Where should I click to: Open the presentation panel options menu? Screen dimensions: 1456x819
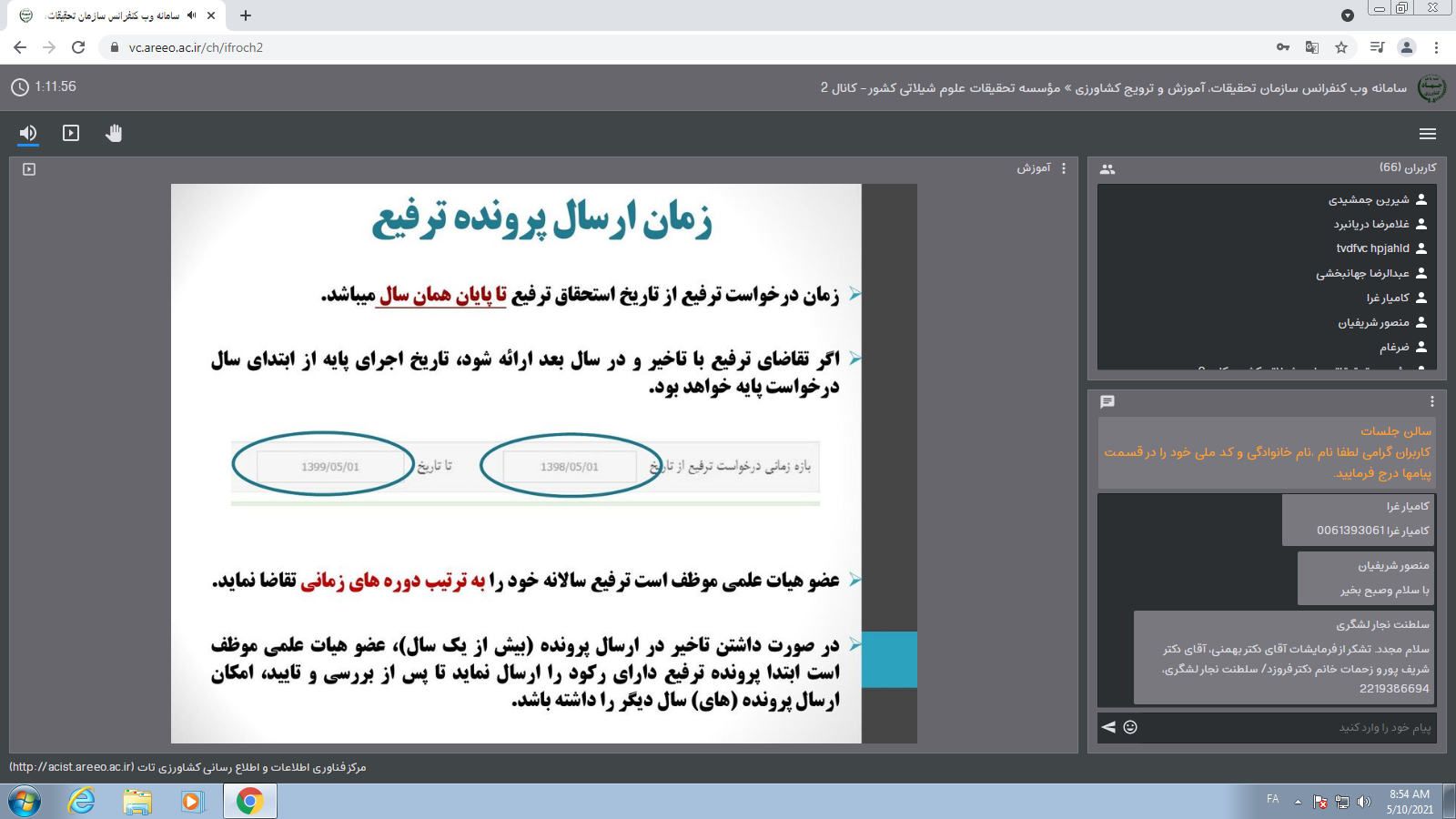pos(1064,168)
